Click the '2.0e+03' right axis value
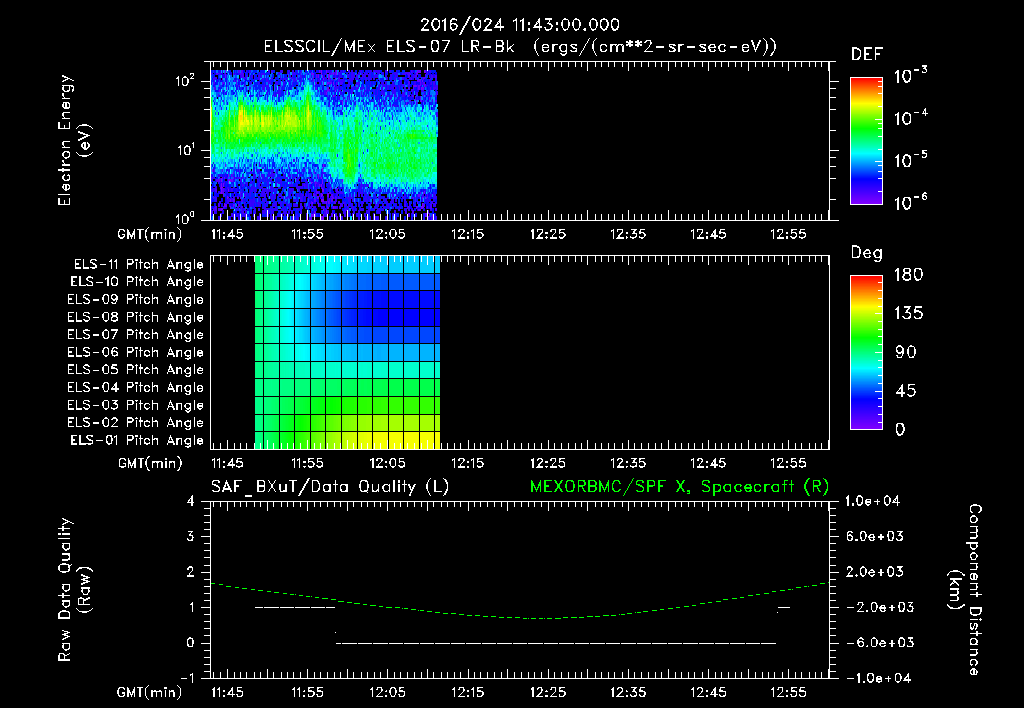This screenshot has height=708, width=1024. 875,571
